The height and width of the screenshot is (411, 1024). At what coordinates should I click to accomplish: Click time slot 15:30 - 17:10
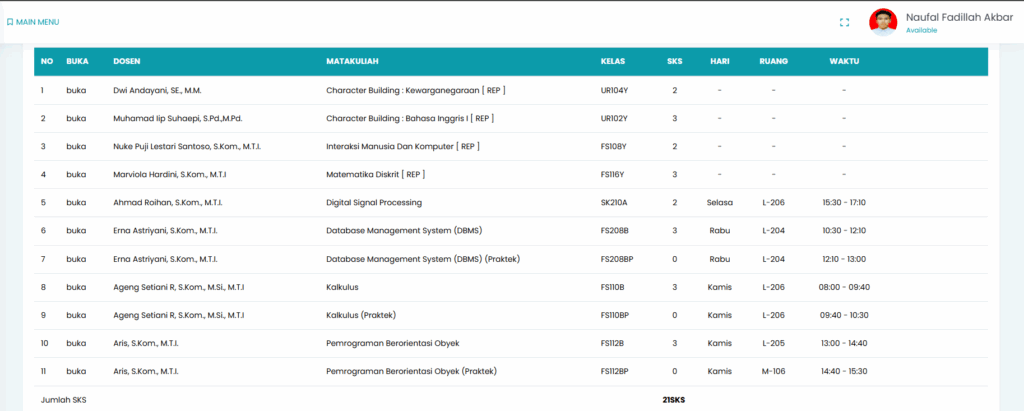tap(844, 203)
